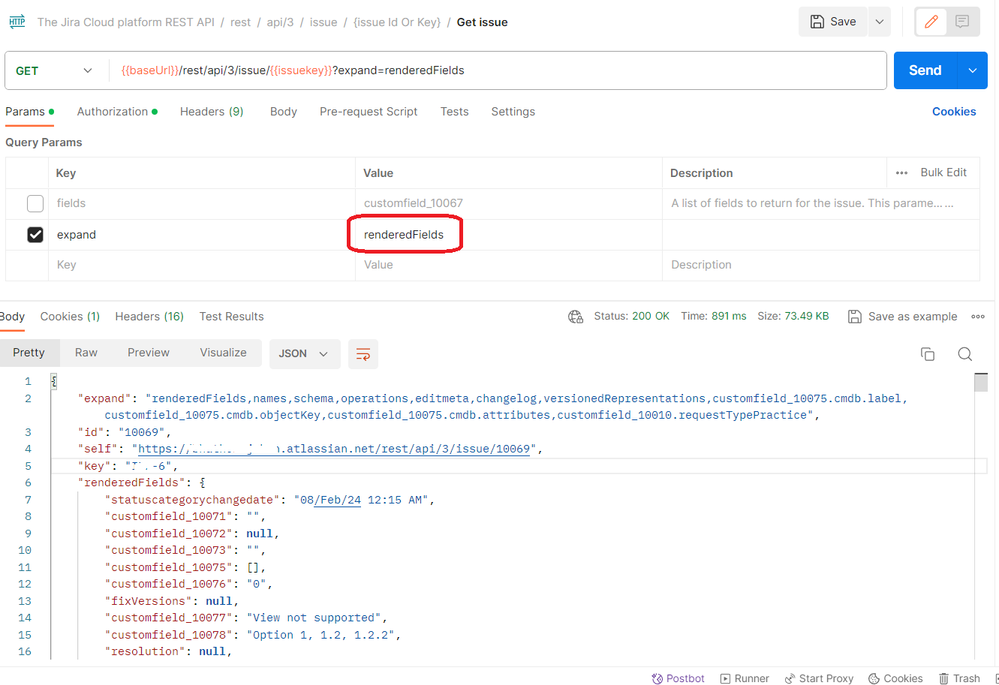The image size is (999, 685).
Task: Select the Visualize view
Action: 223,353
